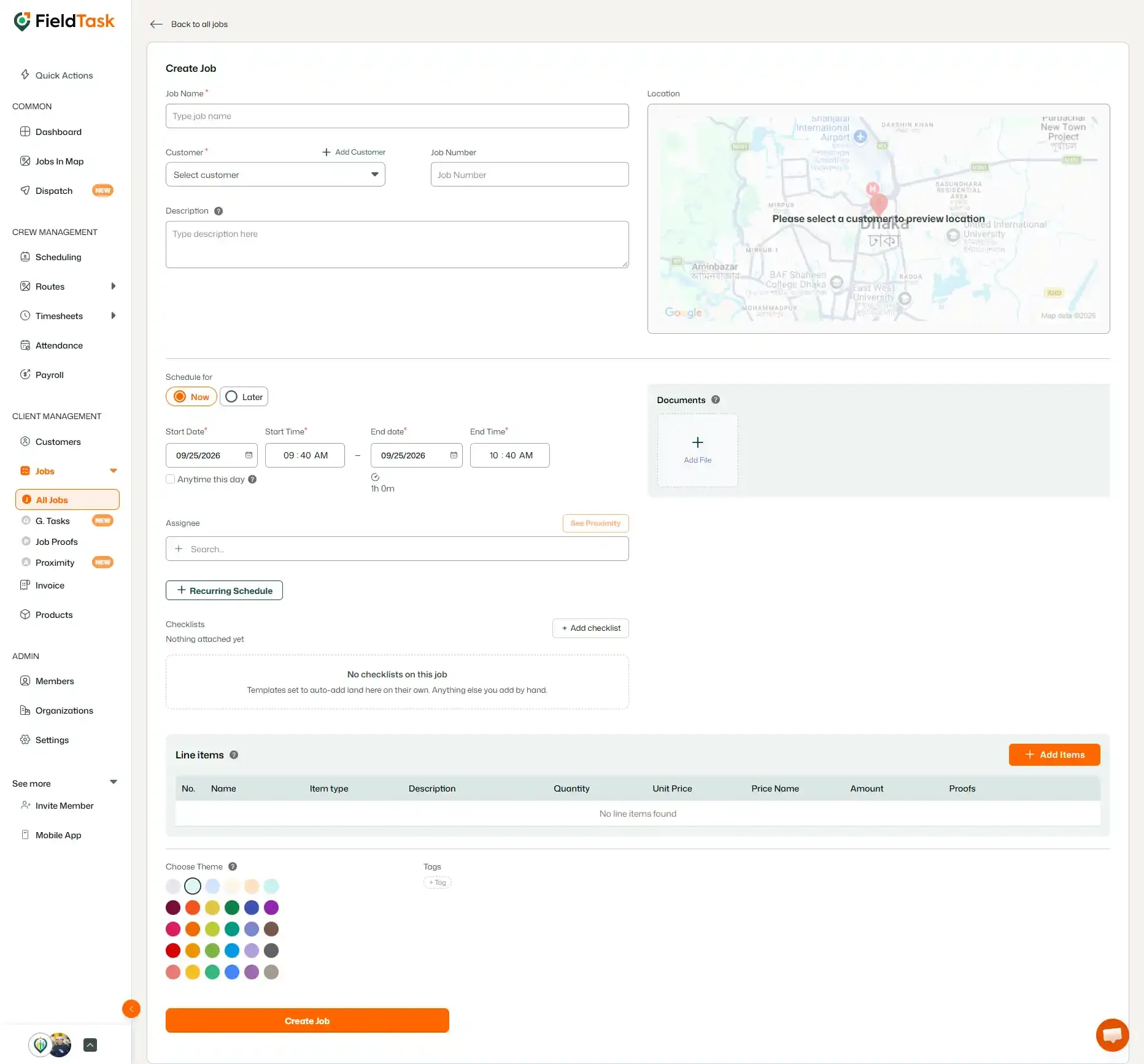Select the Now schedule radio option

tap(191, 396)
